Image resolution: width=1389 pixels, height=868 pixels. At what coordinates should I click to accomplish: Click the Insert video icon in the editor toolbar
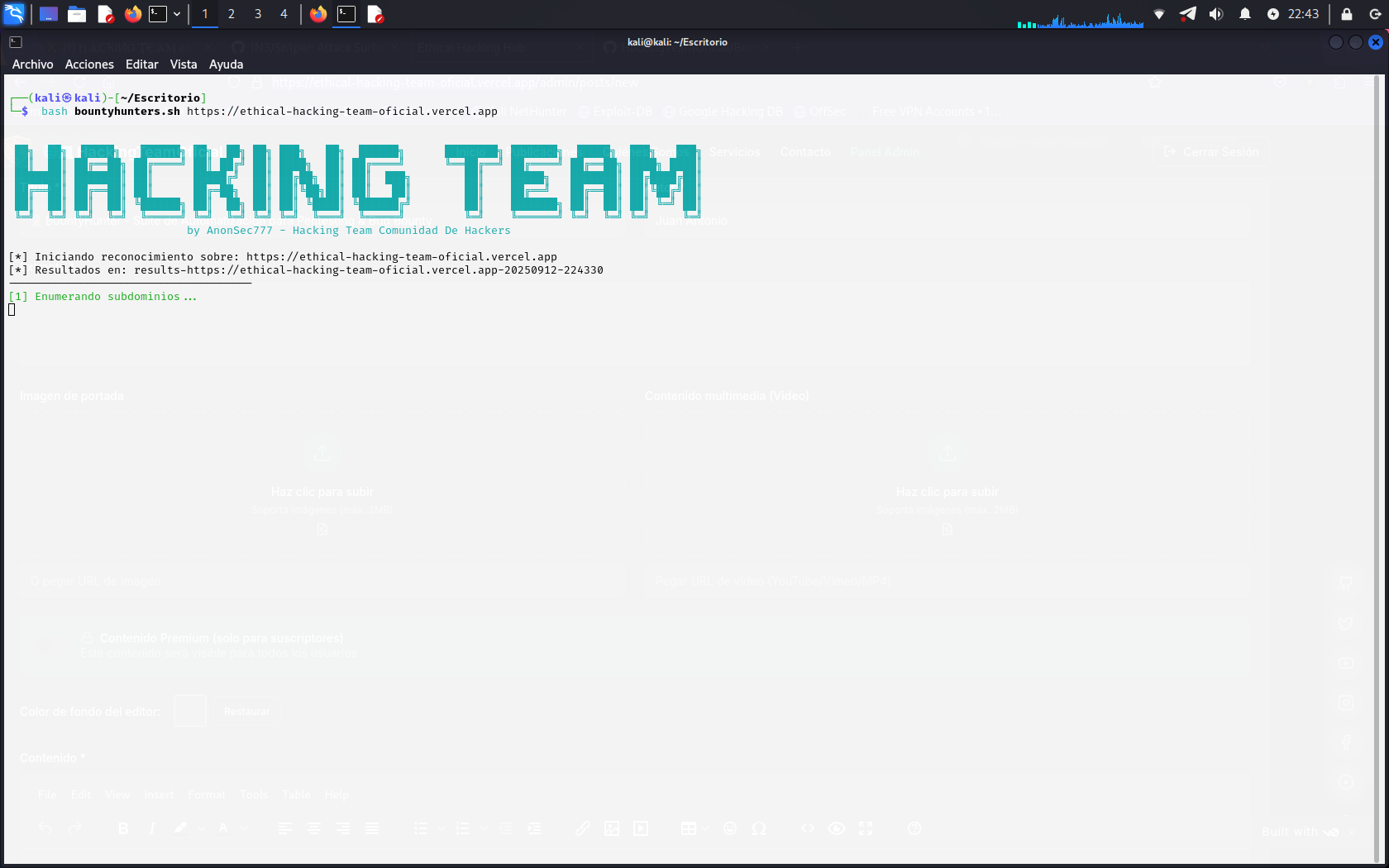pyautogui.click(x=641, y=828)
